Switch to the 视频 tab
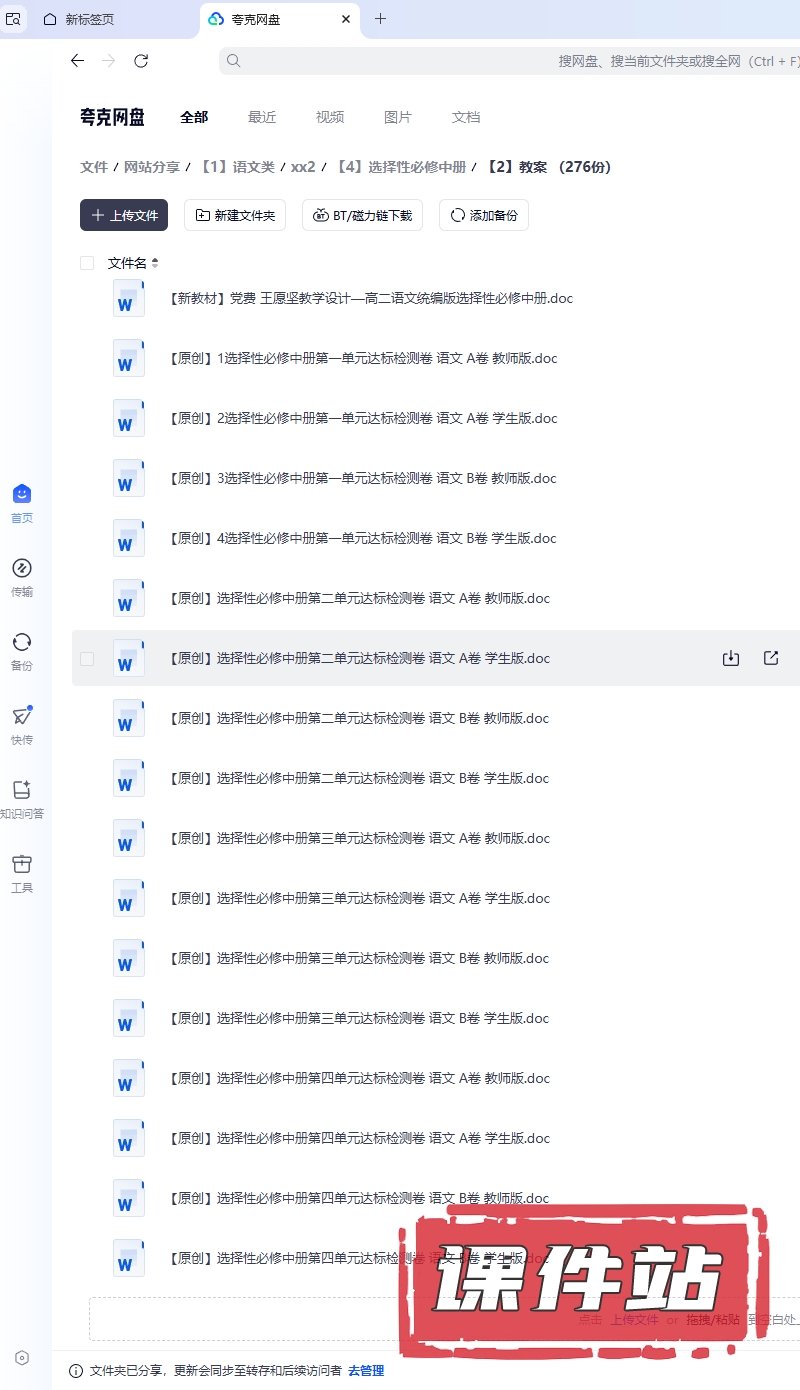Screen dimensions: 800x1390 point(330,117)
